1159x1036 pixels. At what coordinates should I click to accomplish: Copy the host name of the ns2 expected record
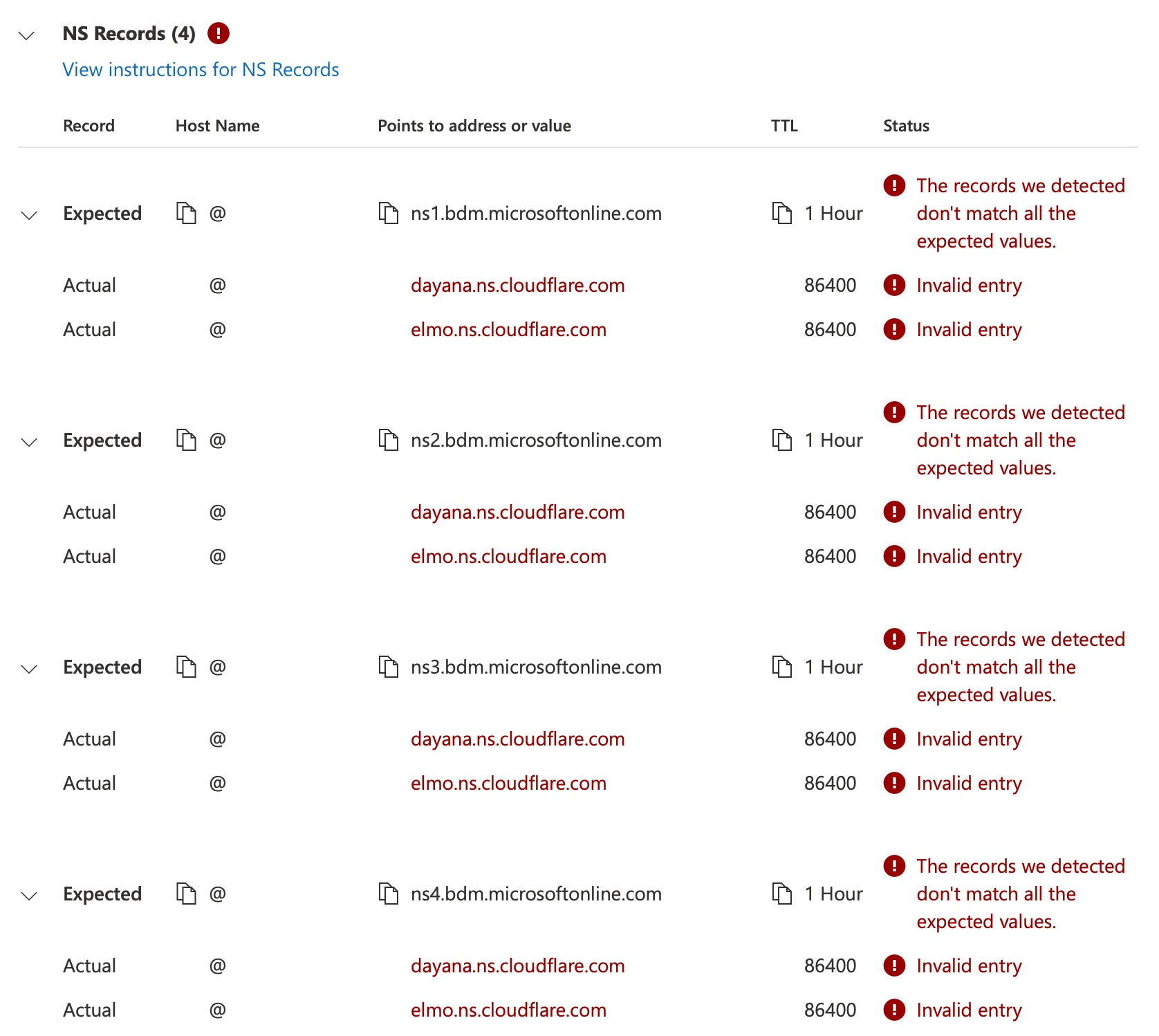point(185,440)
